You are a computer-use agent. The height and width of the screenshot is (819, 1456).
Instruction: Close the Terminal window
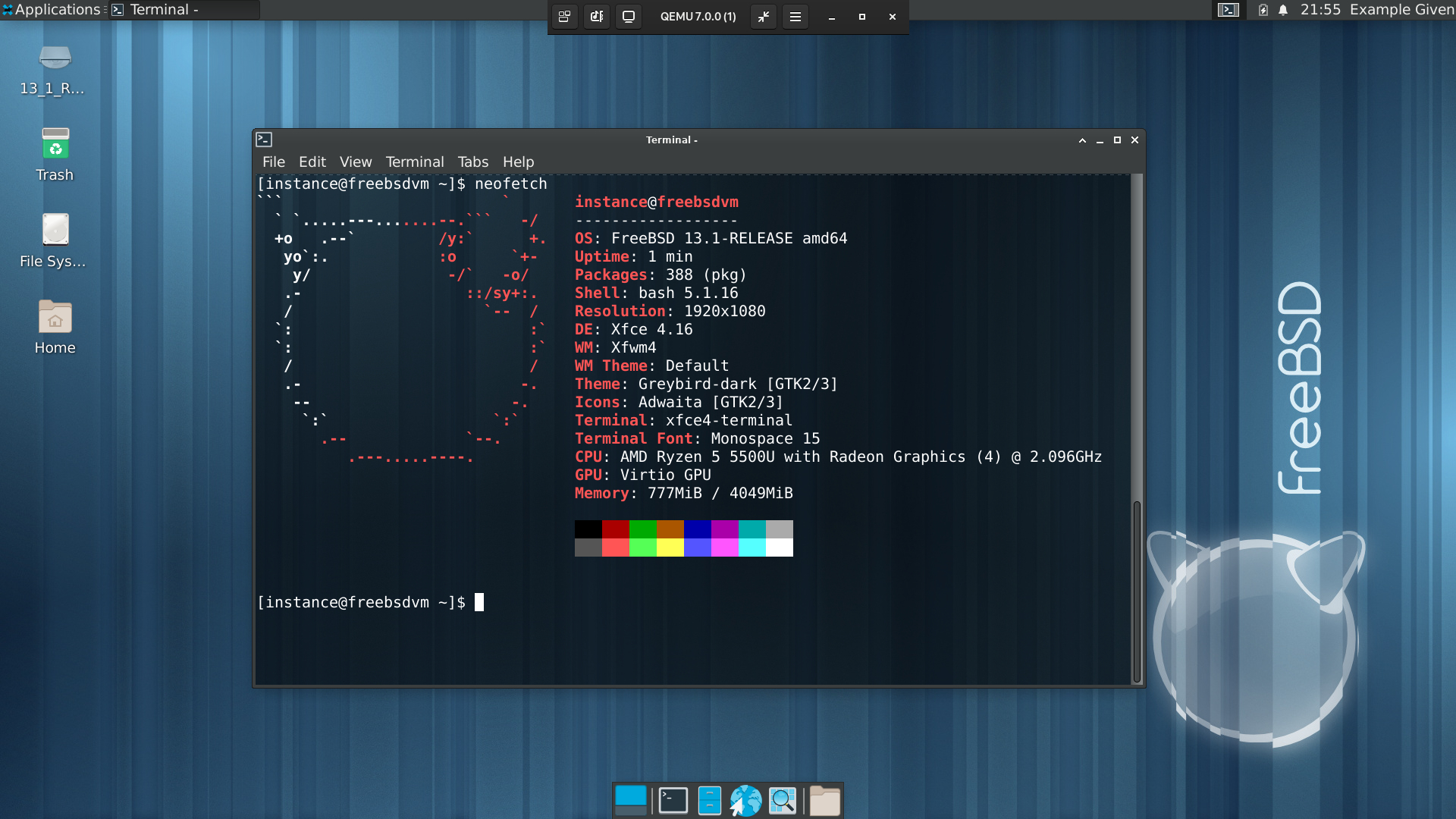point(1135,140)
